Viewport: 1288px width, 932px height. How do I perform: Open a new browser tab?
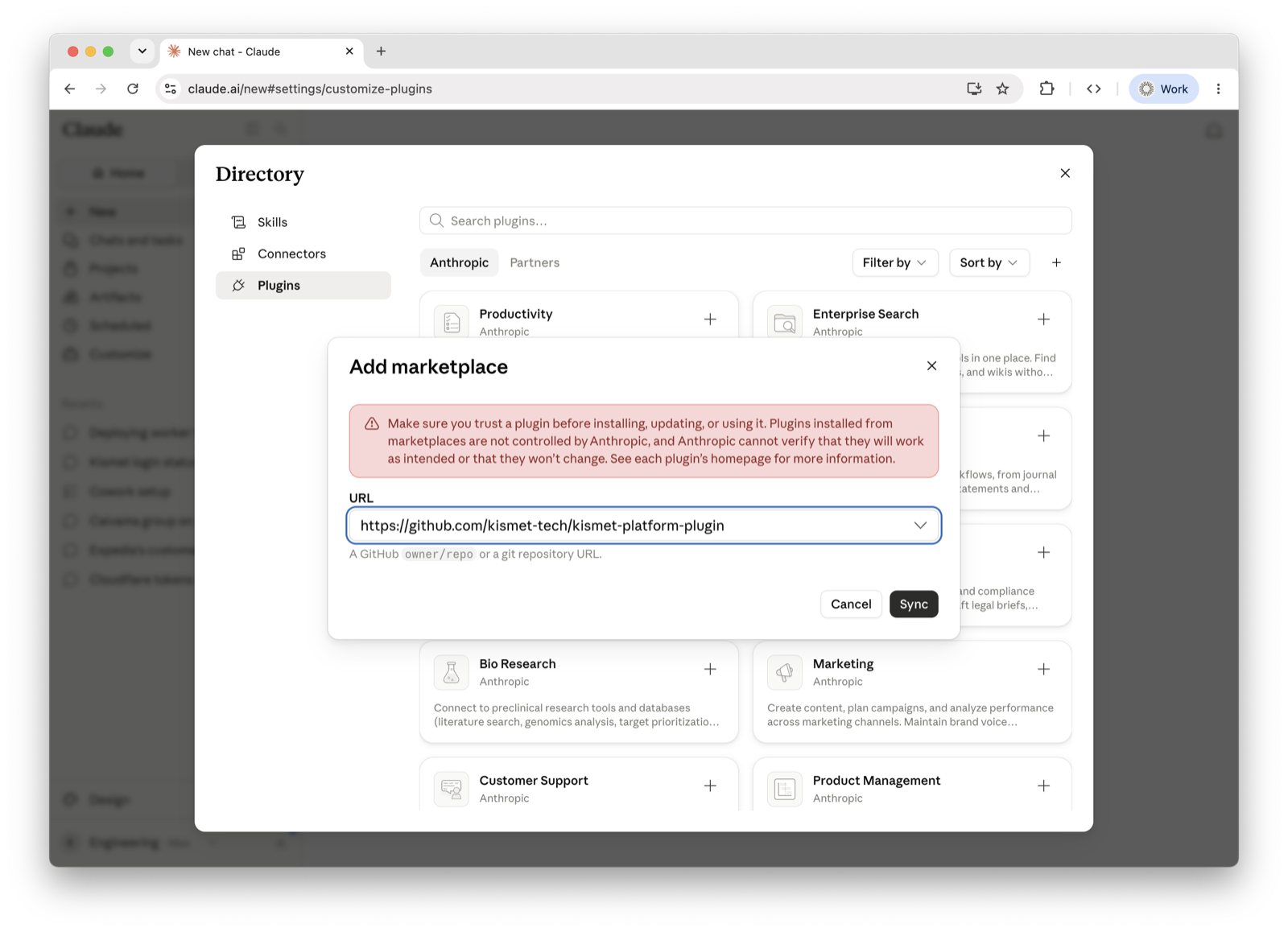[x=381, y=51]
